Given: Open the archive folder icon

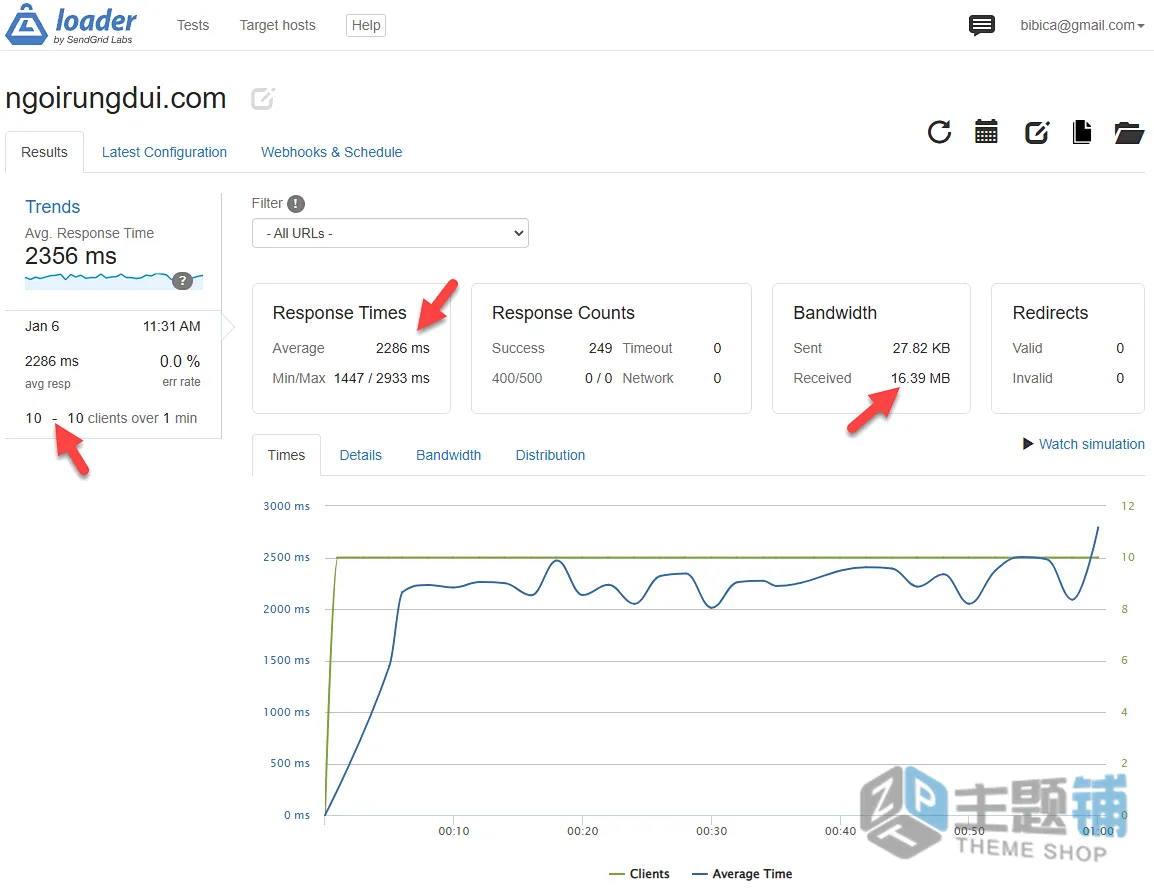Looking at the screenshot, I should (1129, 133).
